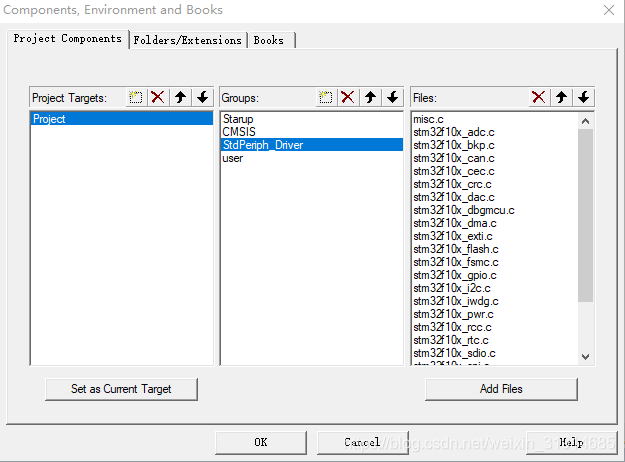Select file stm32f10x_sdio.c
The height and width of the screenshot is (462, 625).
495,353
